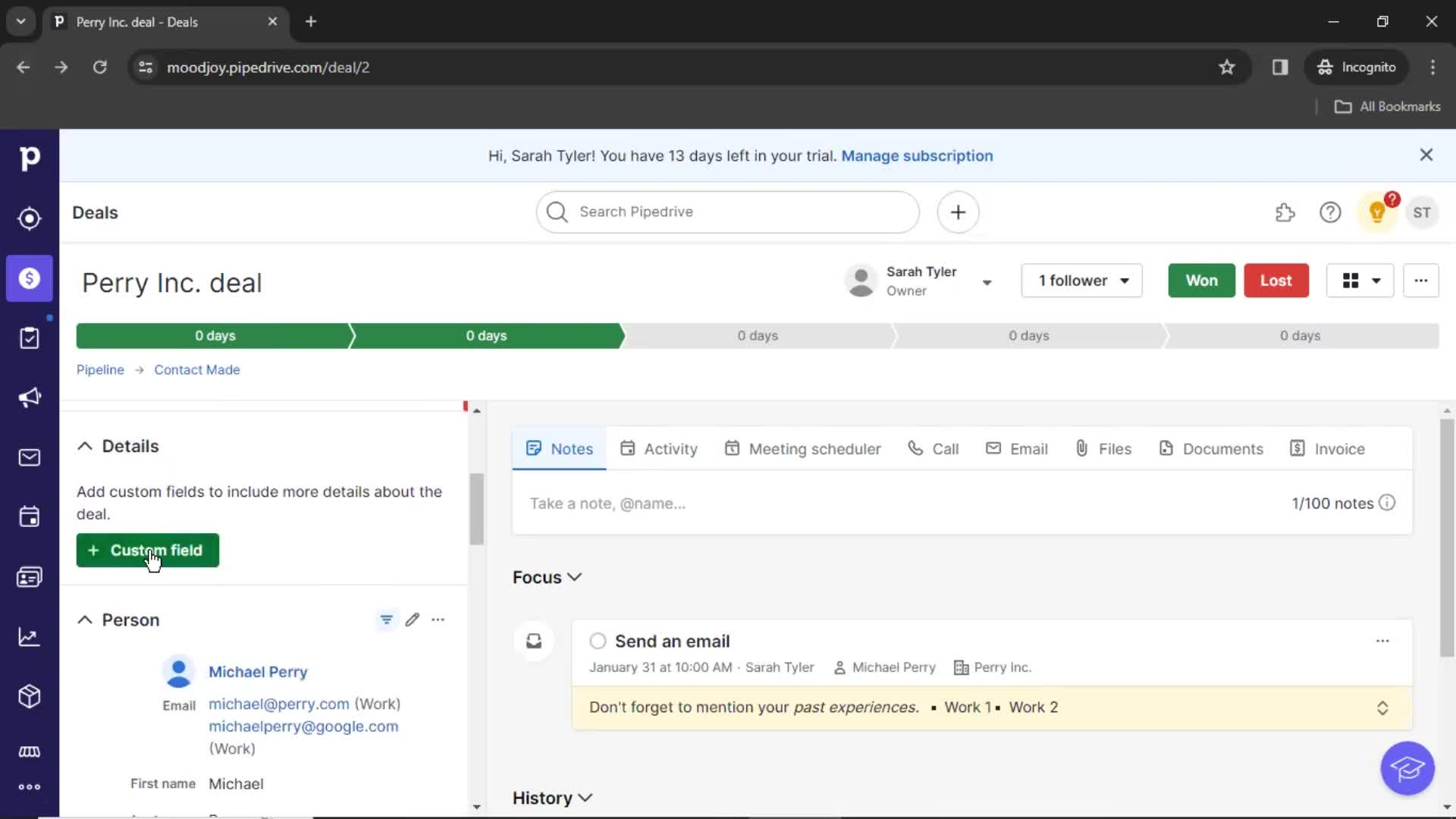The image size is (1456, 819).
Task: Click the notes limit info icon
Action: 1387,503
